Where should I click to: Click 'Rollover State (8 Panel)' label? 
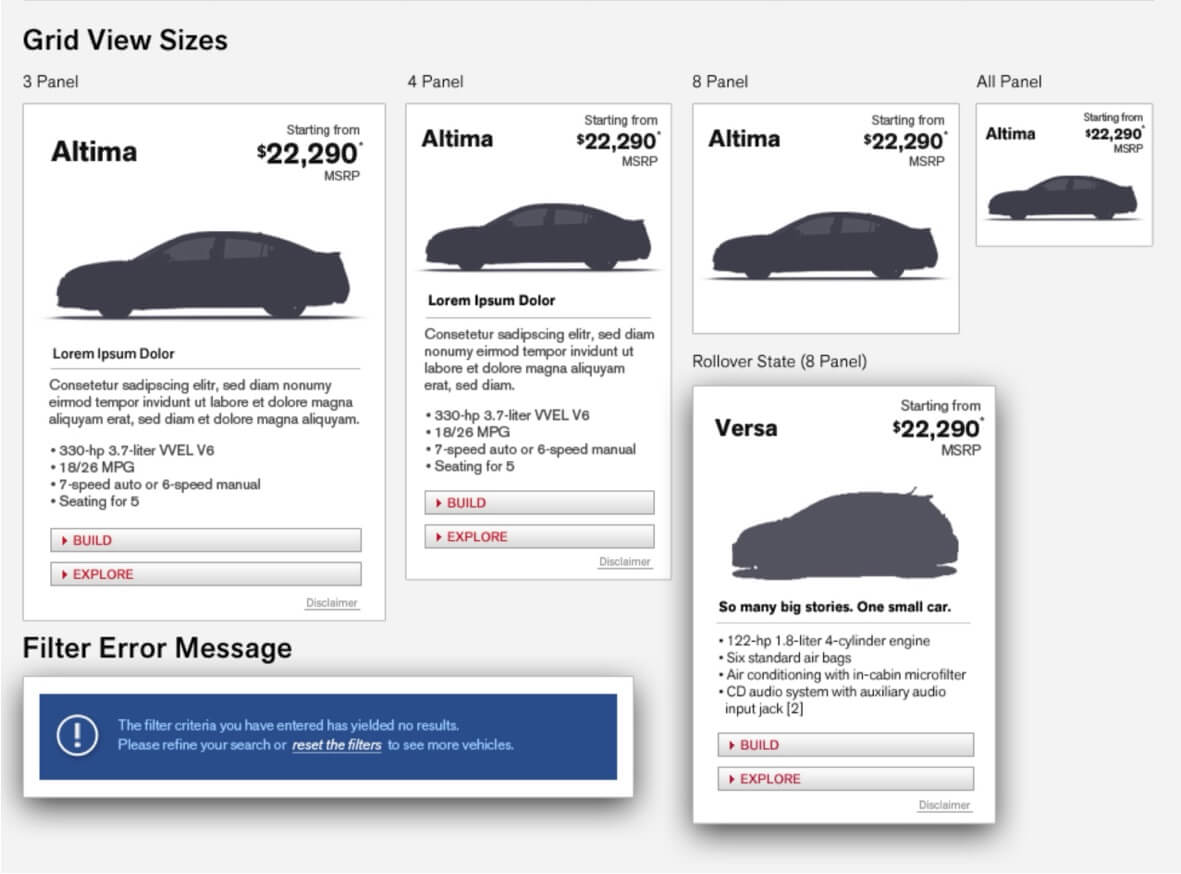coord(780,362)
